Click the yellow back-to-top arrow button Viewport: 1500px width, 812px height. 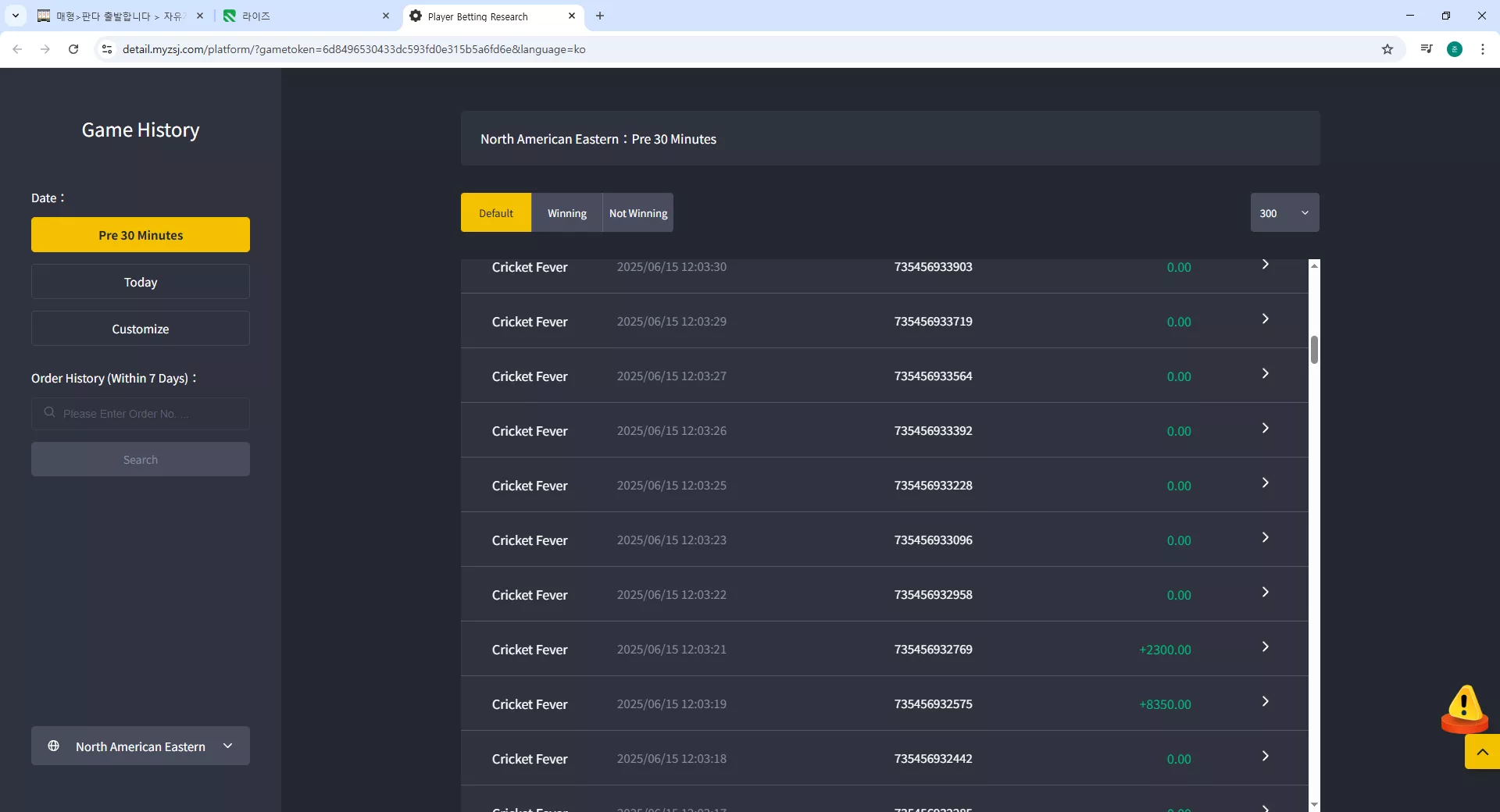point(1482,752)
